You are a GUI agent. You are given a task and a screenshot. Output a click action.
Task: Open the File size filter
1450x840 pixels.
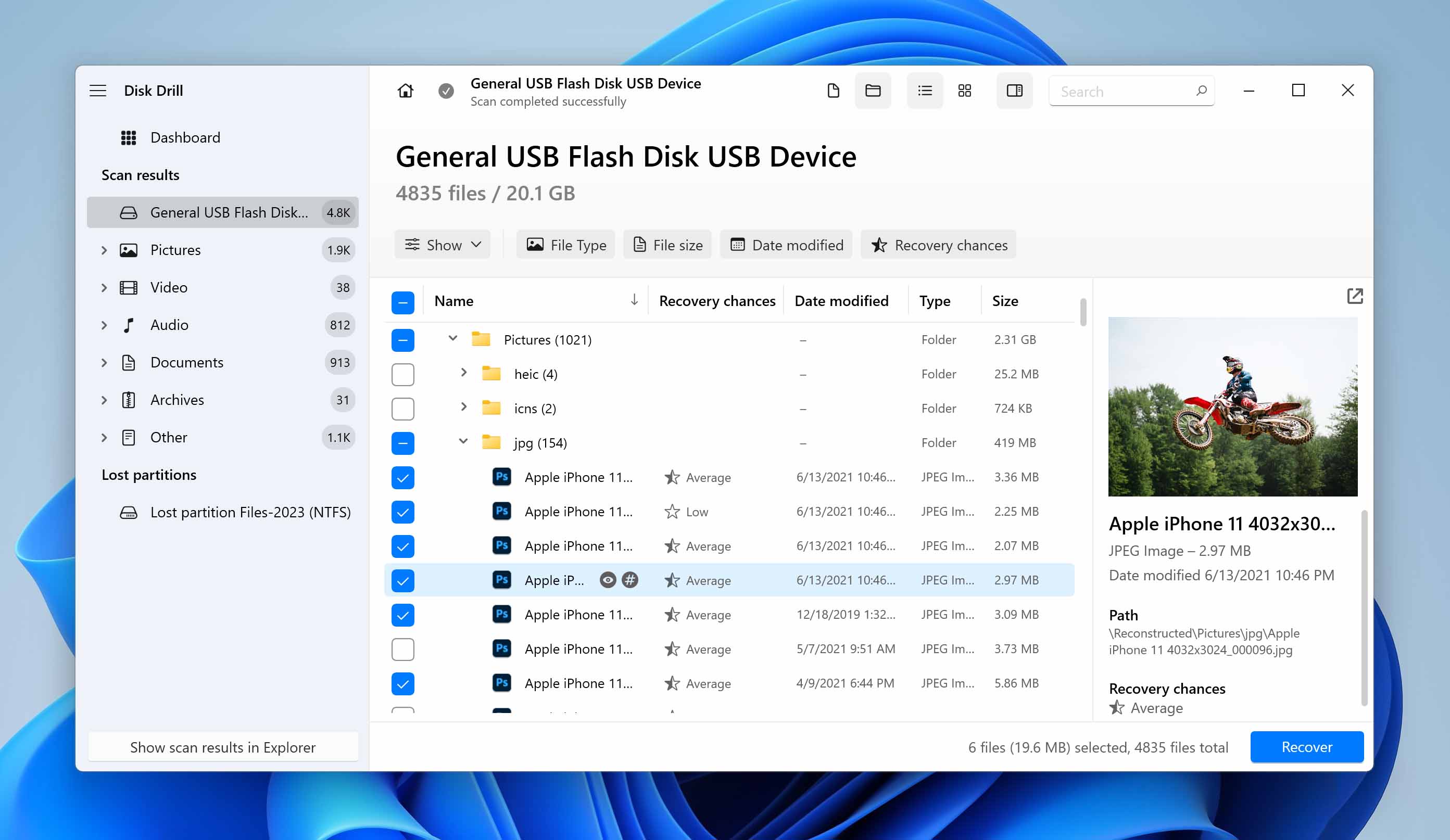(x=667, y=245)
